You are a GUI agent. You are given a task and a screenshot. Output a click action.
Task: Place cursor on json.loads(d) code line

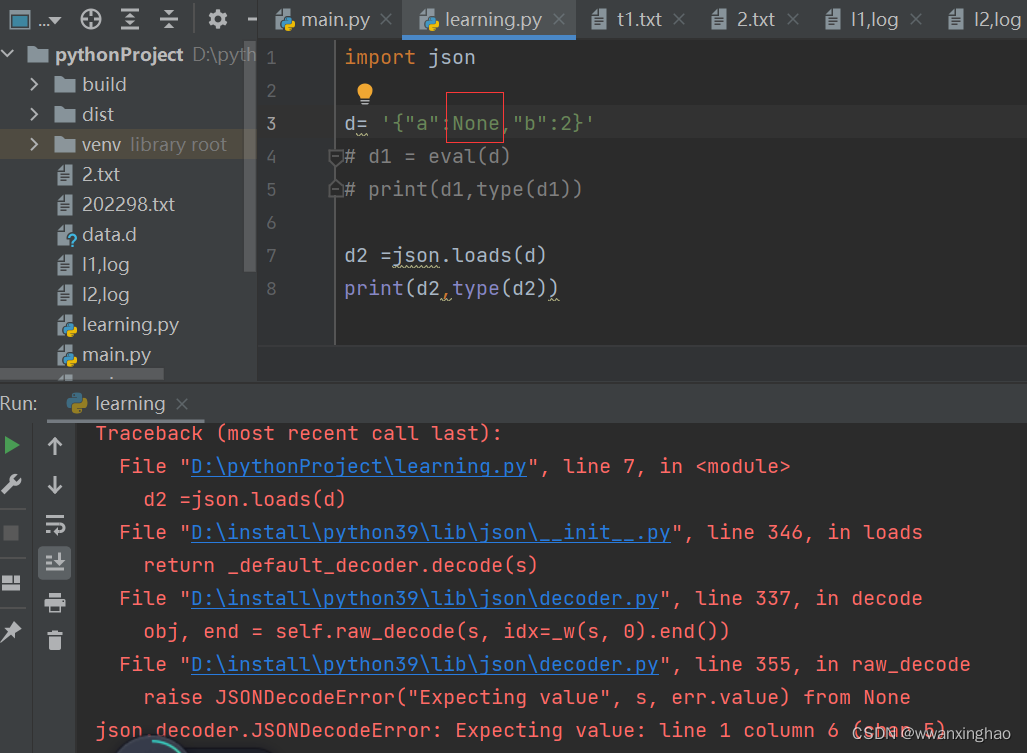coord(445,255)
